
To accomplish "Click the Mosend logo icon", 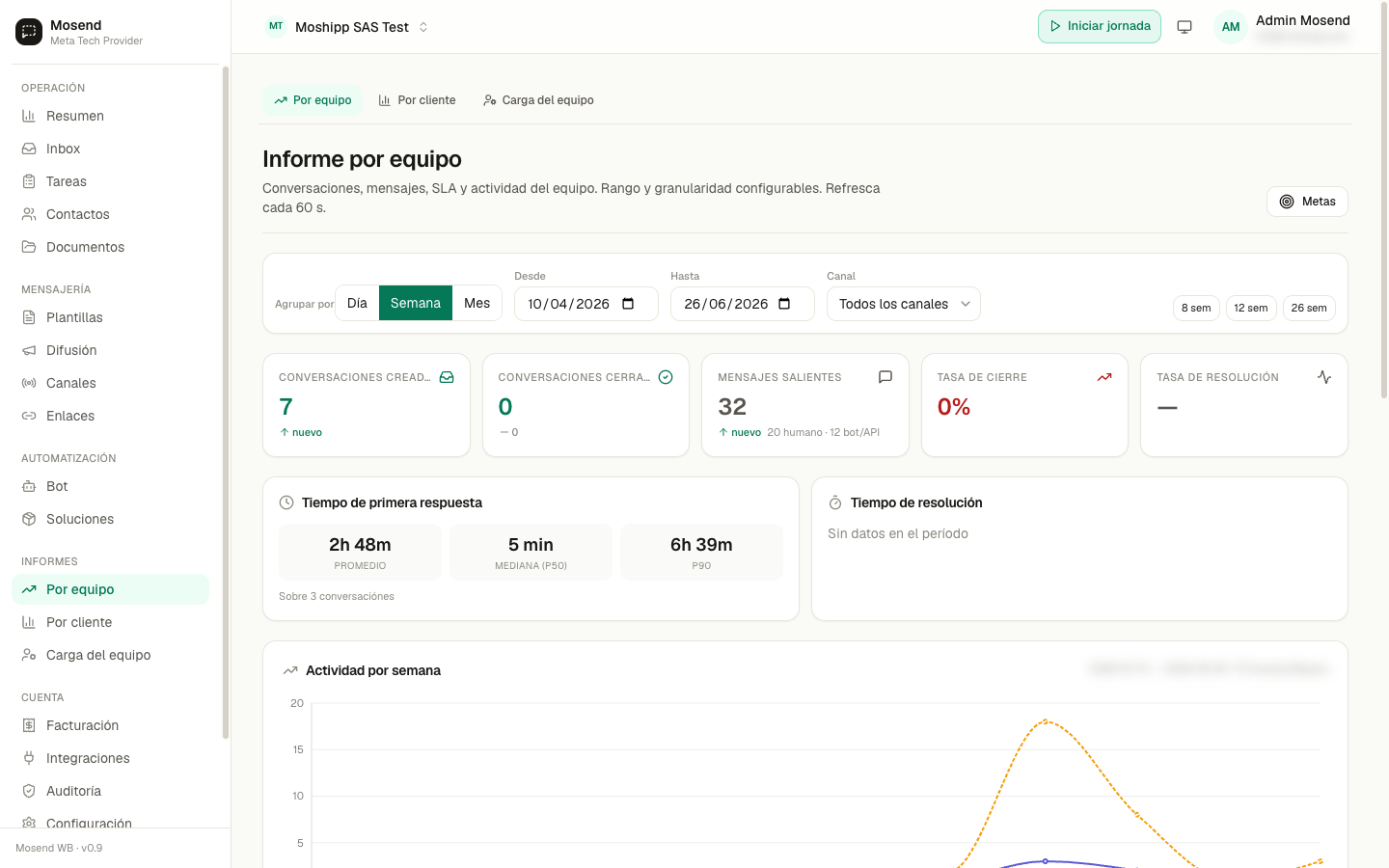I will pos(29,32).
